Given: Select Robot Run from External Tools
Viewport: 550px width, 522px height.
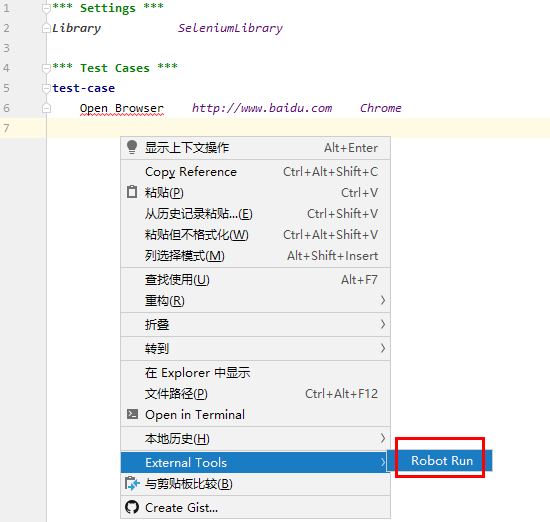Looking at the screenshot, I should coord(442,461).
